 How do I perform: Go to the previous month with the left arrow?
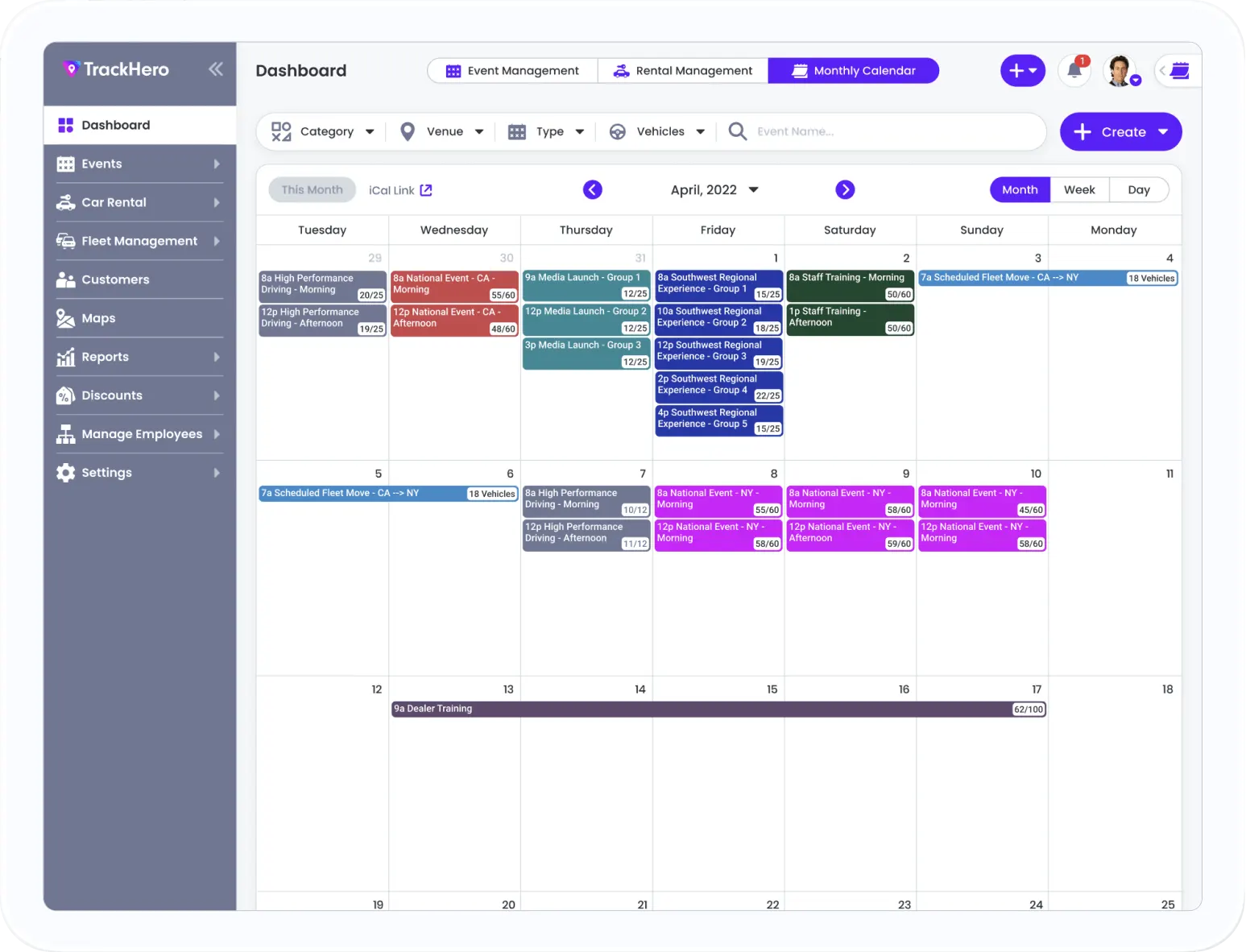(x=593, y=189)
